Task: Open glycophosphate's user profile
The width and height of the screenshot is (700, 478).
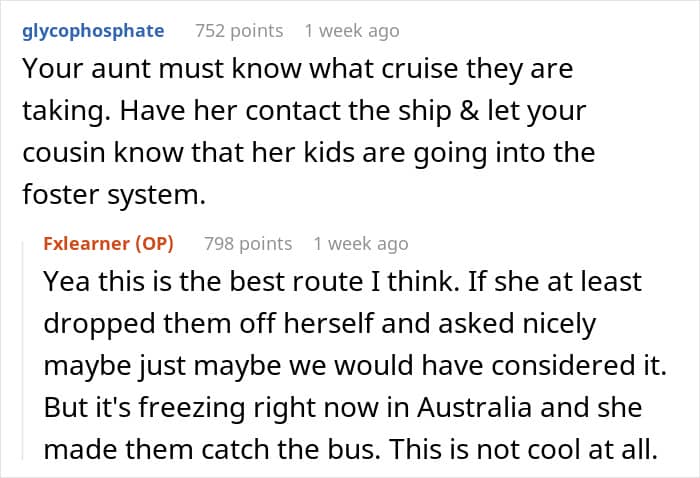Action: (x=93, y=31)
